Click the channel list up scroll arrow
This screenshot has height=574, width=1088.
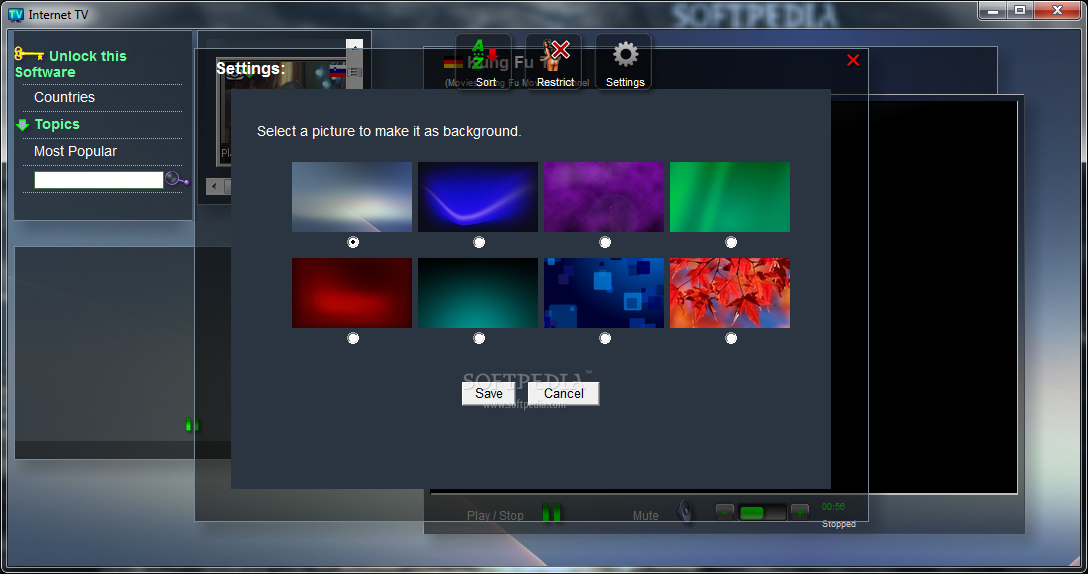pyautogui.click(x=355, y=47)
